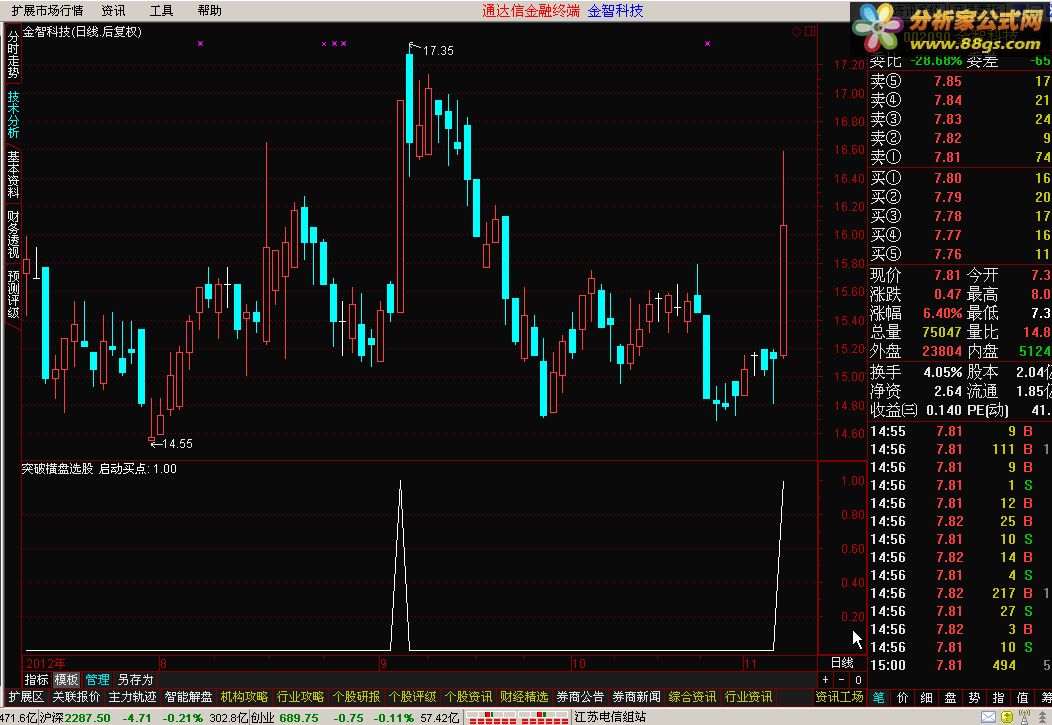This screenshot has width=1052, height=725.
Task: Switch to 技术分析 side tab
Action: 13,115
